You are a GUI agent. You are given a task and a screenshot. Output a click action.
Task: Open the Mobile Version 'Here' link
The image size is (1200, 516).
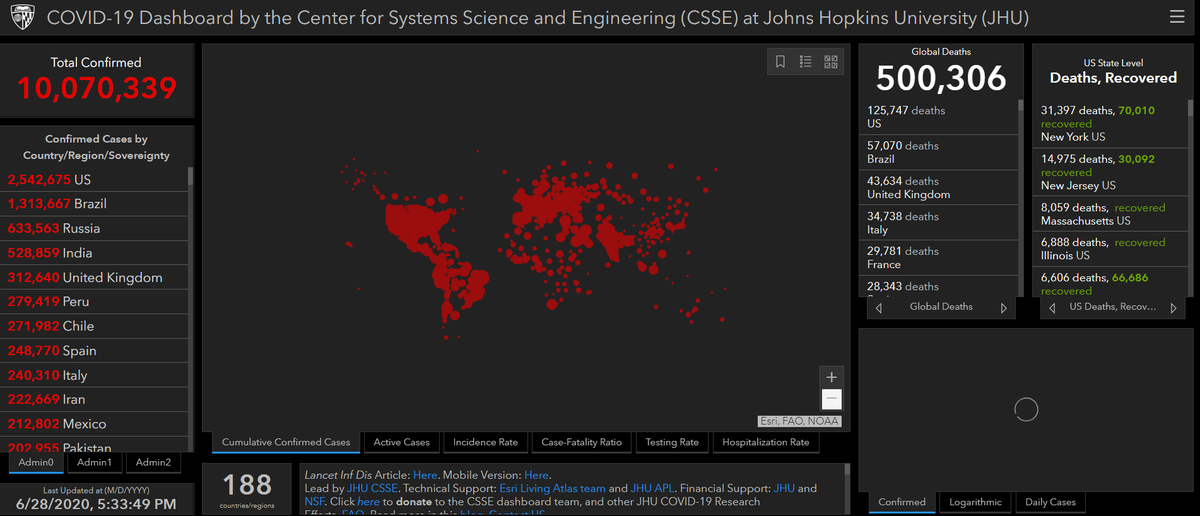[x=537, y=475]
